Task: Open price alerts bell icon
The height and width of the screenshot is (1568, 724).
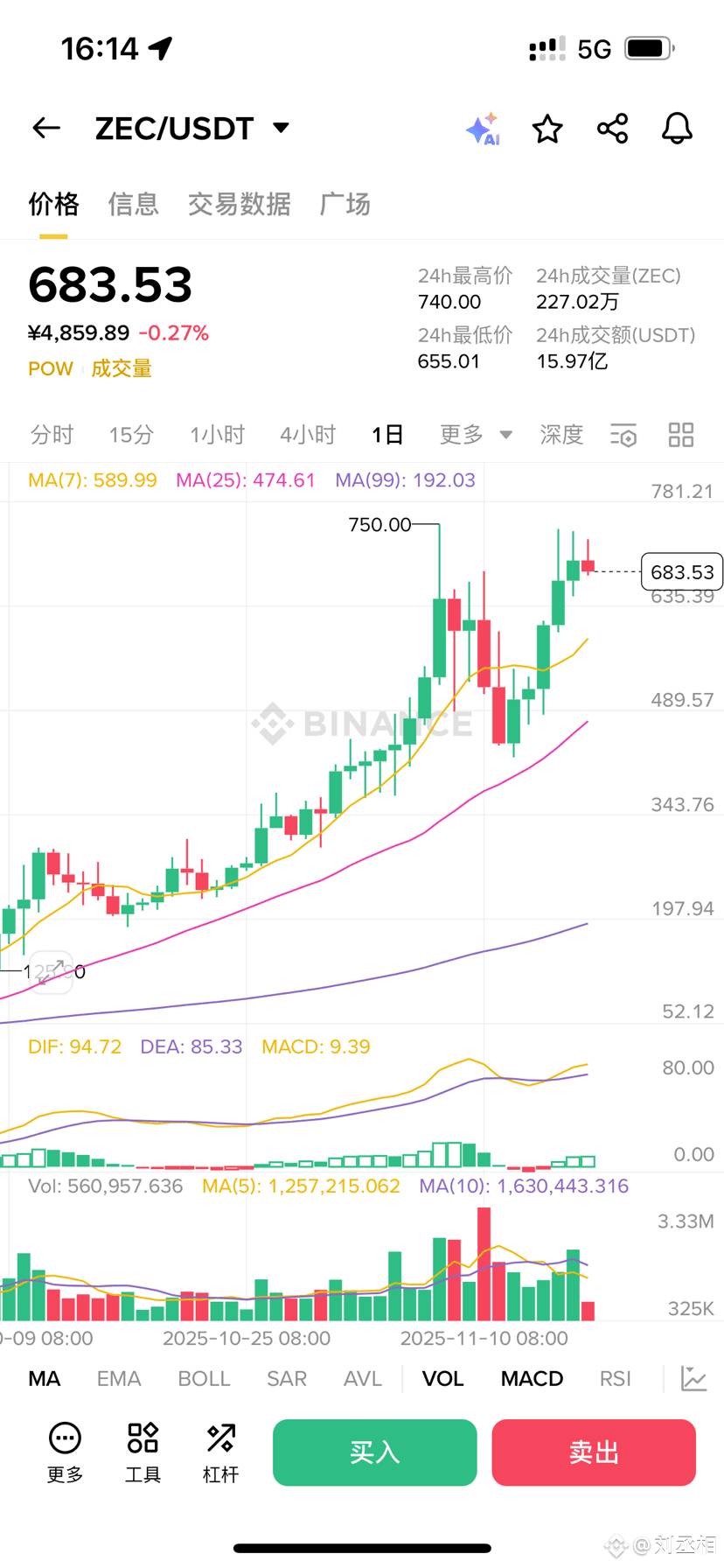Action: 677,129
